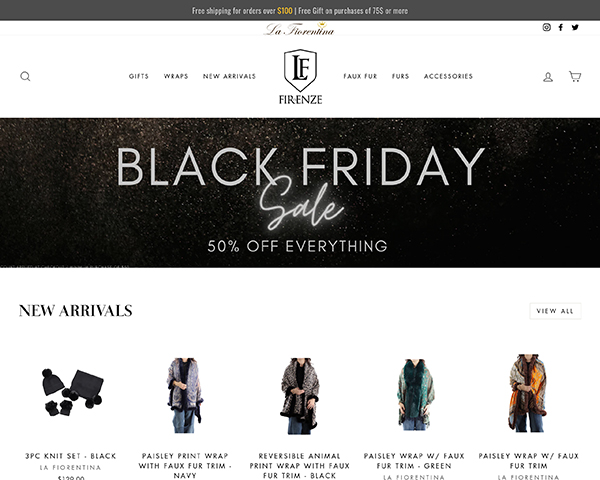Viewport: 600px width, 480px height.
Task: Open the 3PC Knit Set Black thumbnail
Action: (x=71, y=392)
